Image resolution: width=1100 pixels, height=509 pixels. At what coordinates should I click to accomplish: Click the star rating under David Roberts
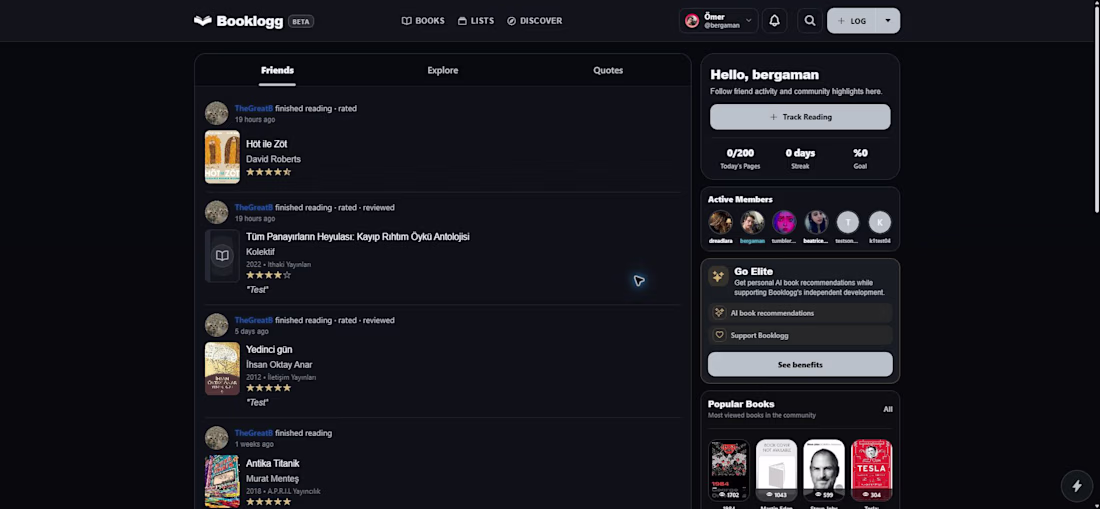(x=268, y=172)
